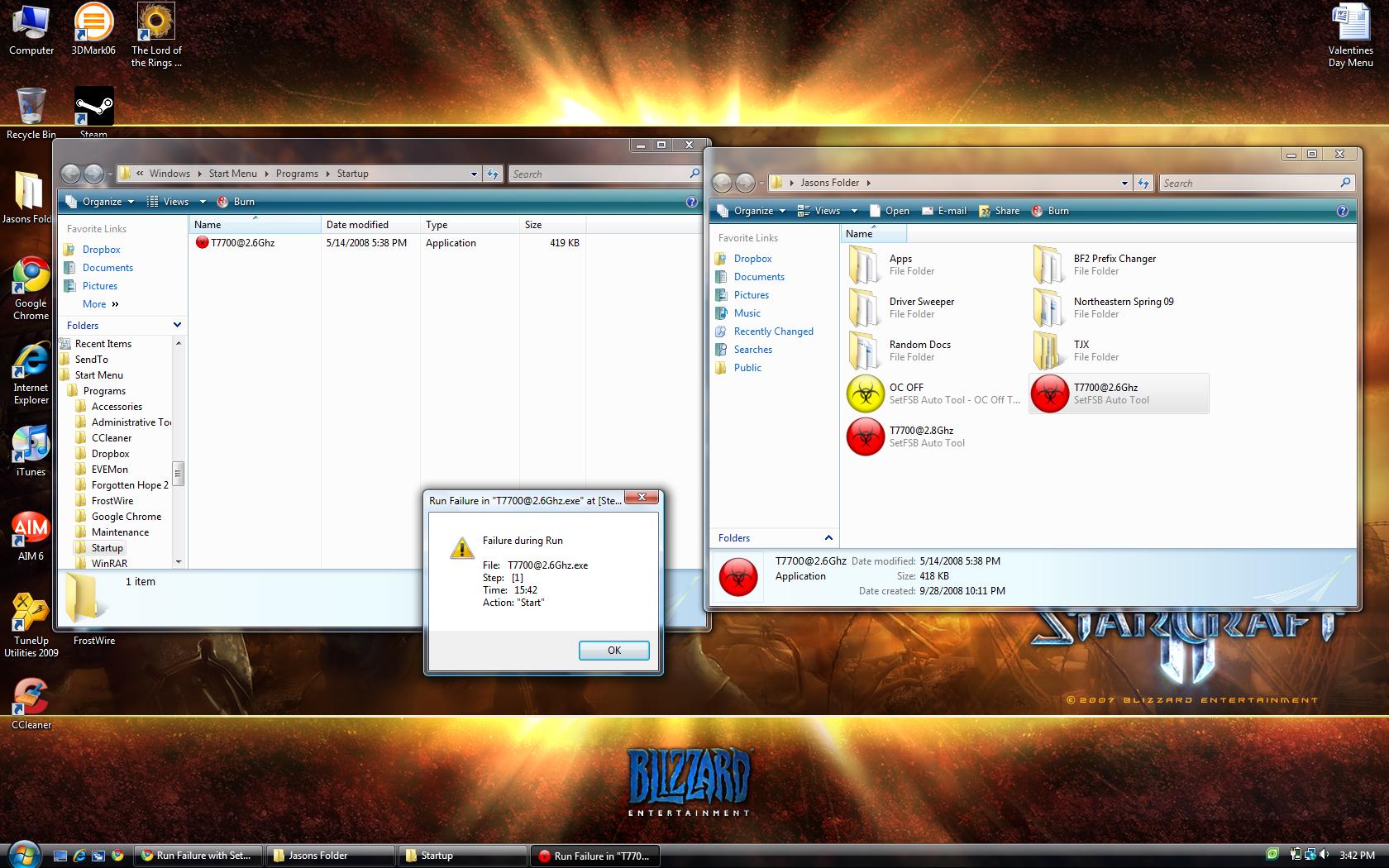Select Forgotten Hope 2 in folder tree
This screenshot has height=868, width=1389.
[130, 485]
